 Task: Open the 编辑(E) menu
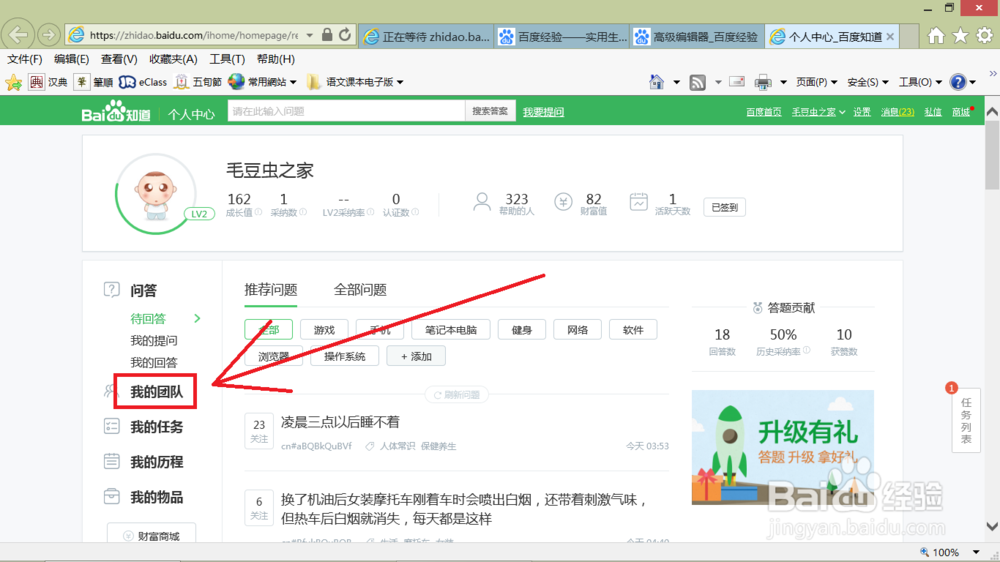click(x=71, y=59)
